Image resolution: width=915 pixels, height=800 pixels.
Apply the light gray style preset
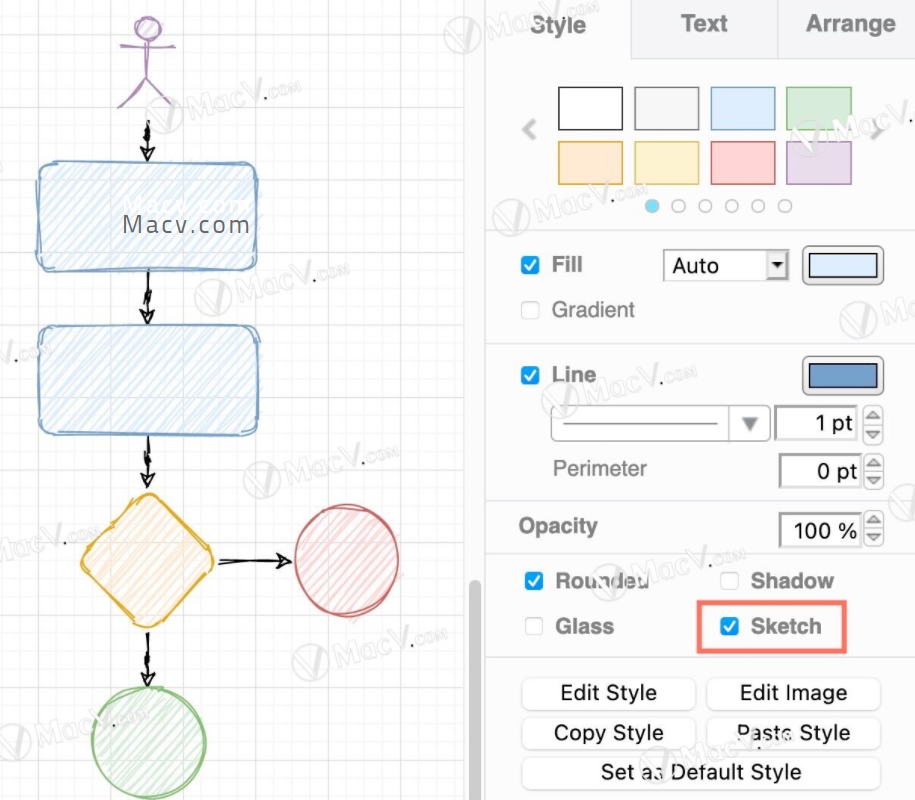pos(666,109)
